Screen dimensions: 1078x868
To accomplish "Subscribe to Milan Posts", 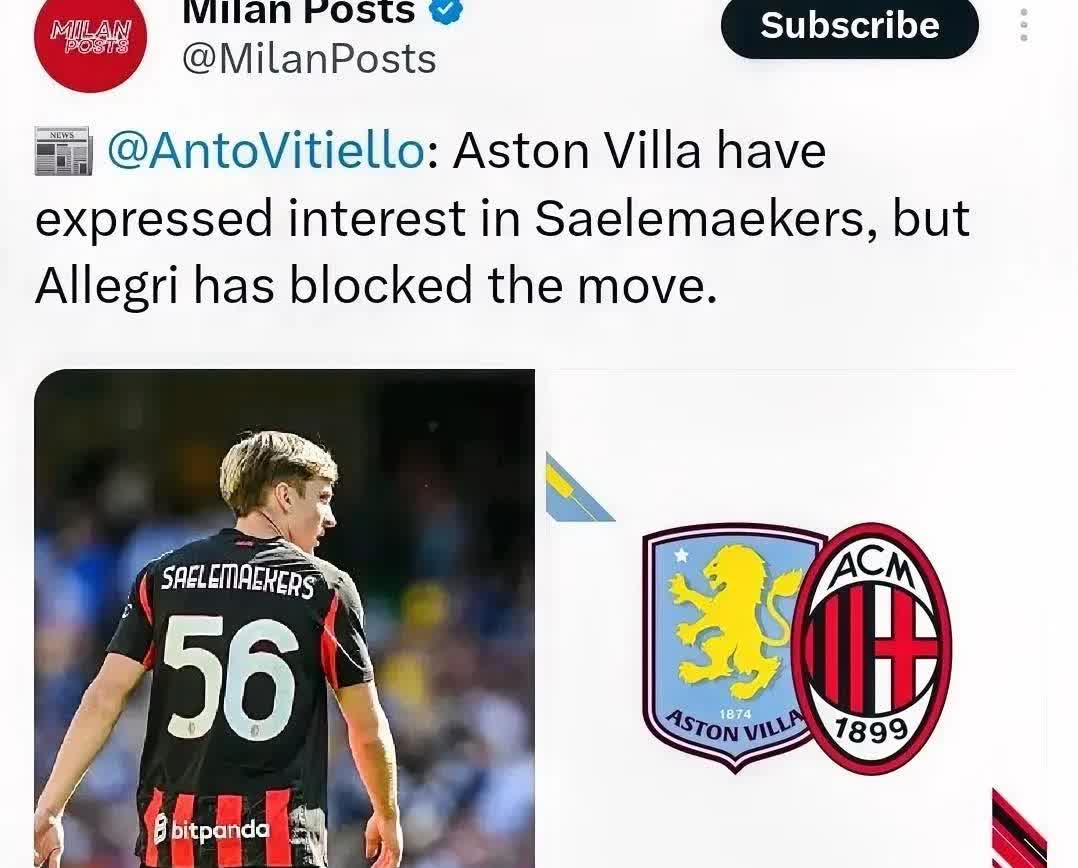I will [x=850, y=26].
